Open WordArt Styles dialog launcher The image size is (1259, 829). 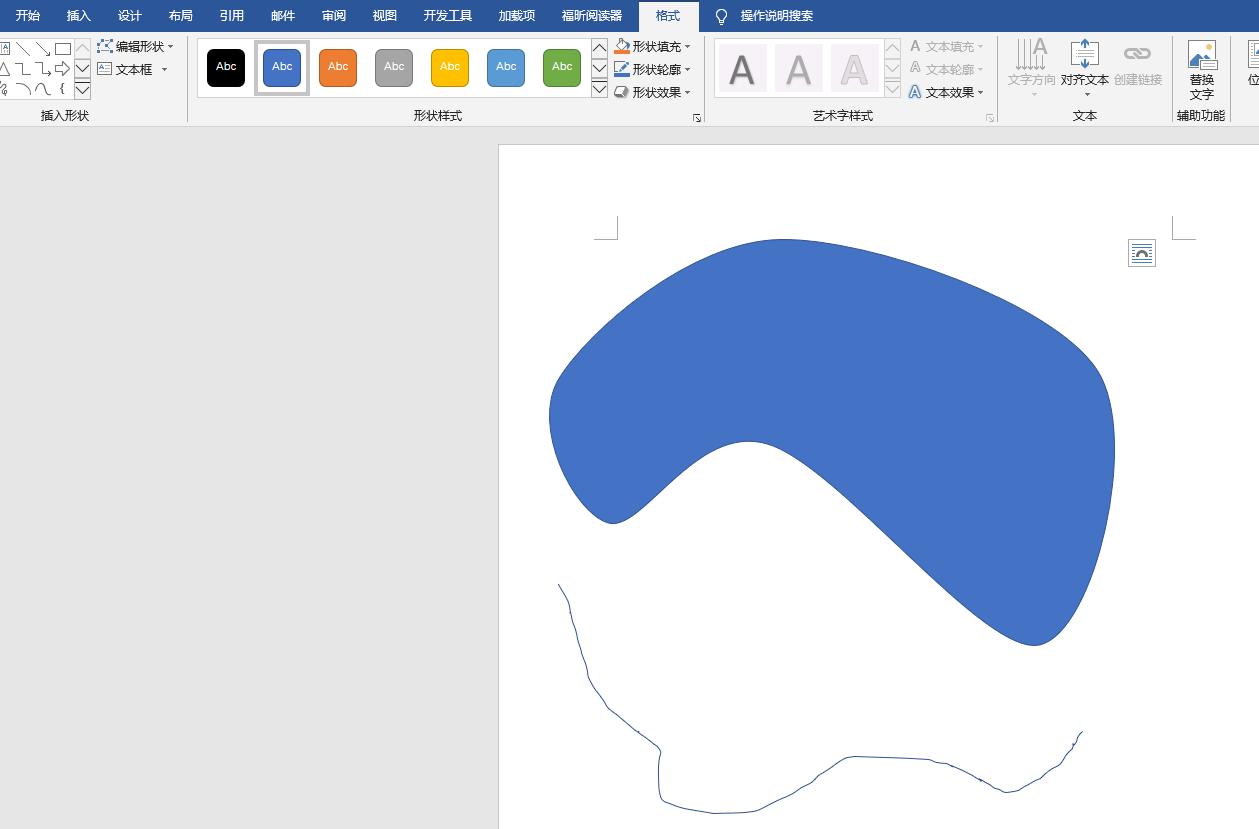(990, 118)
